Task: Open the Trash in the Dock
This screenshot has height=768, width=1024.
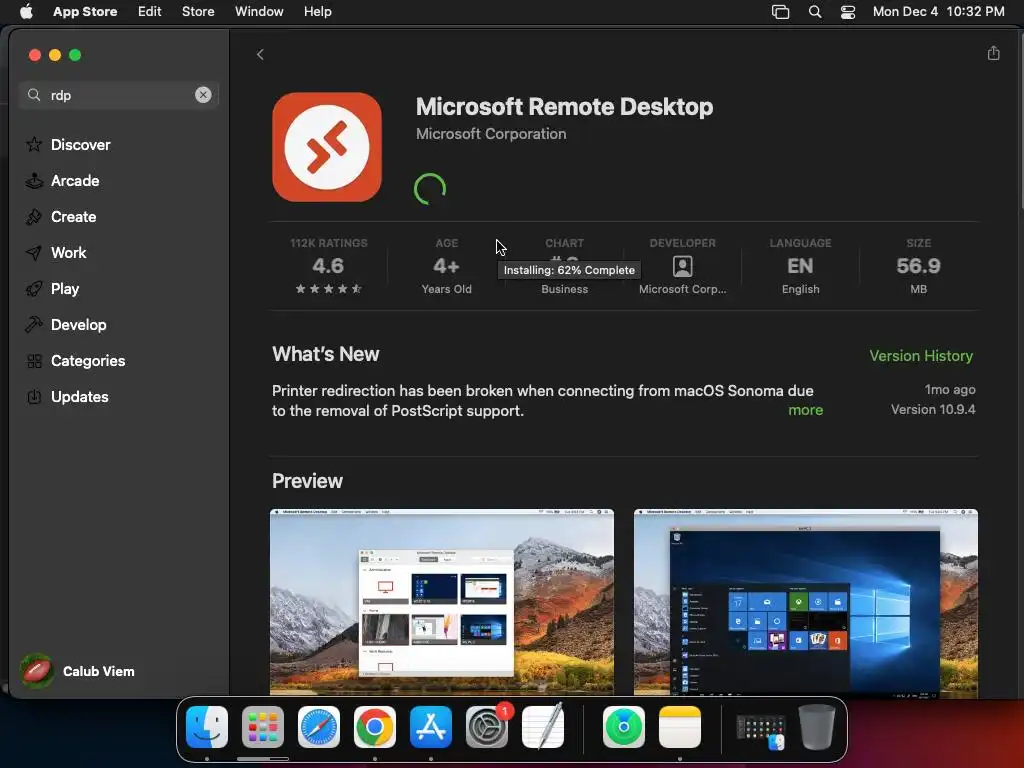Action: coord(816,727)
